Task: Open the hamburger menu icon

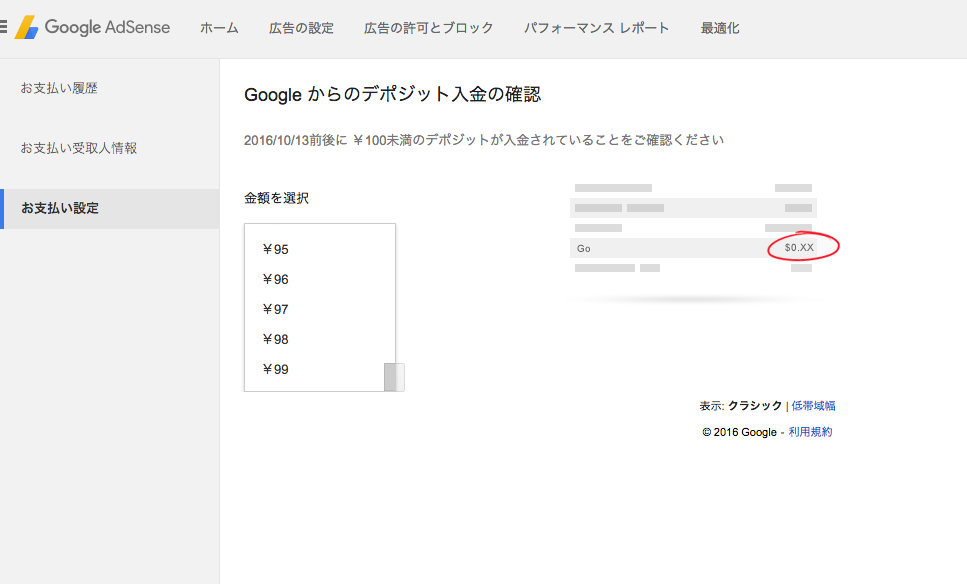Action: [3, 27]
